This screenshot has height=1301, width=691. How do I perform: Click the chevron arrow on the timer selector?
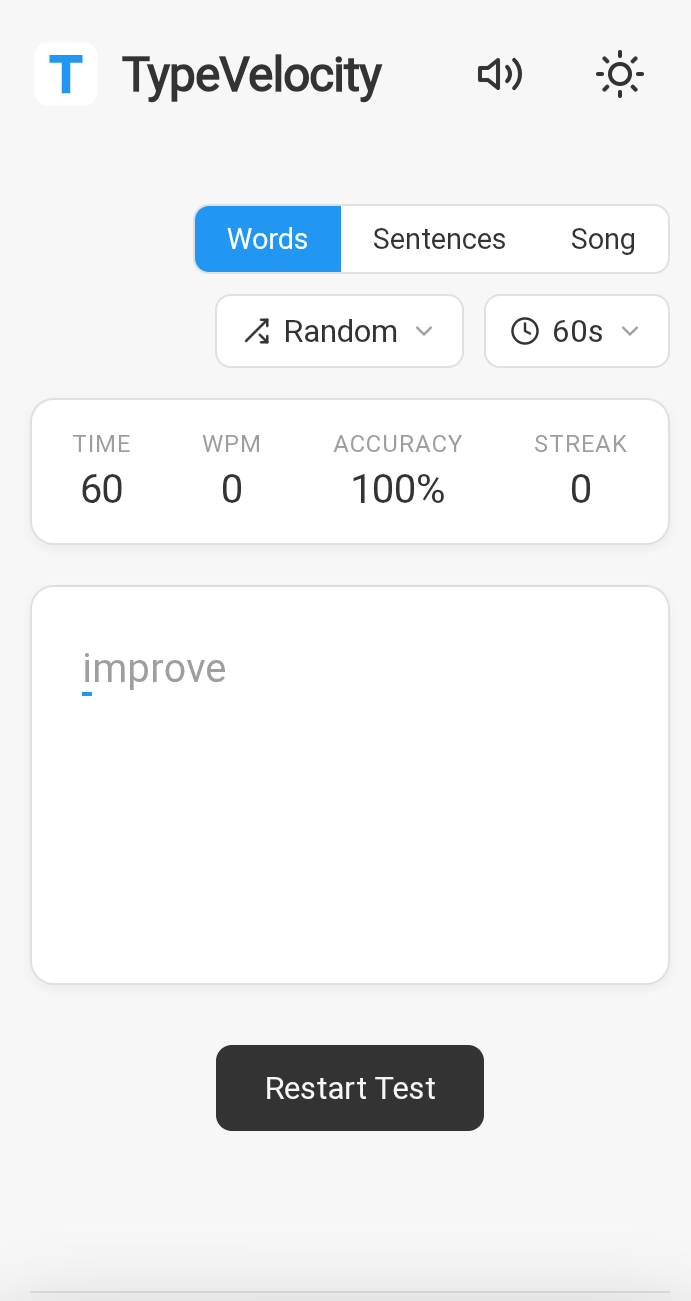(631, 330)
